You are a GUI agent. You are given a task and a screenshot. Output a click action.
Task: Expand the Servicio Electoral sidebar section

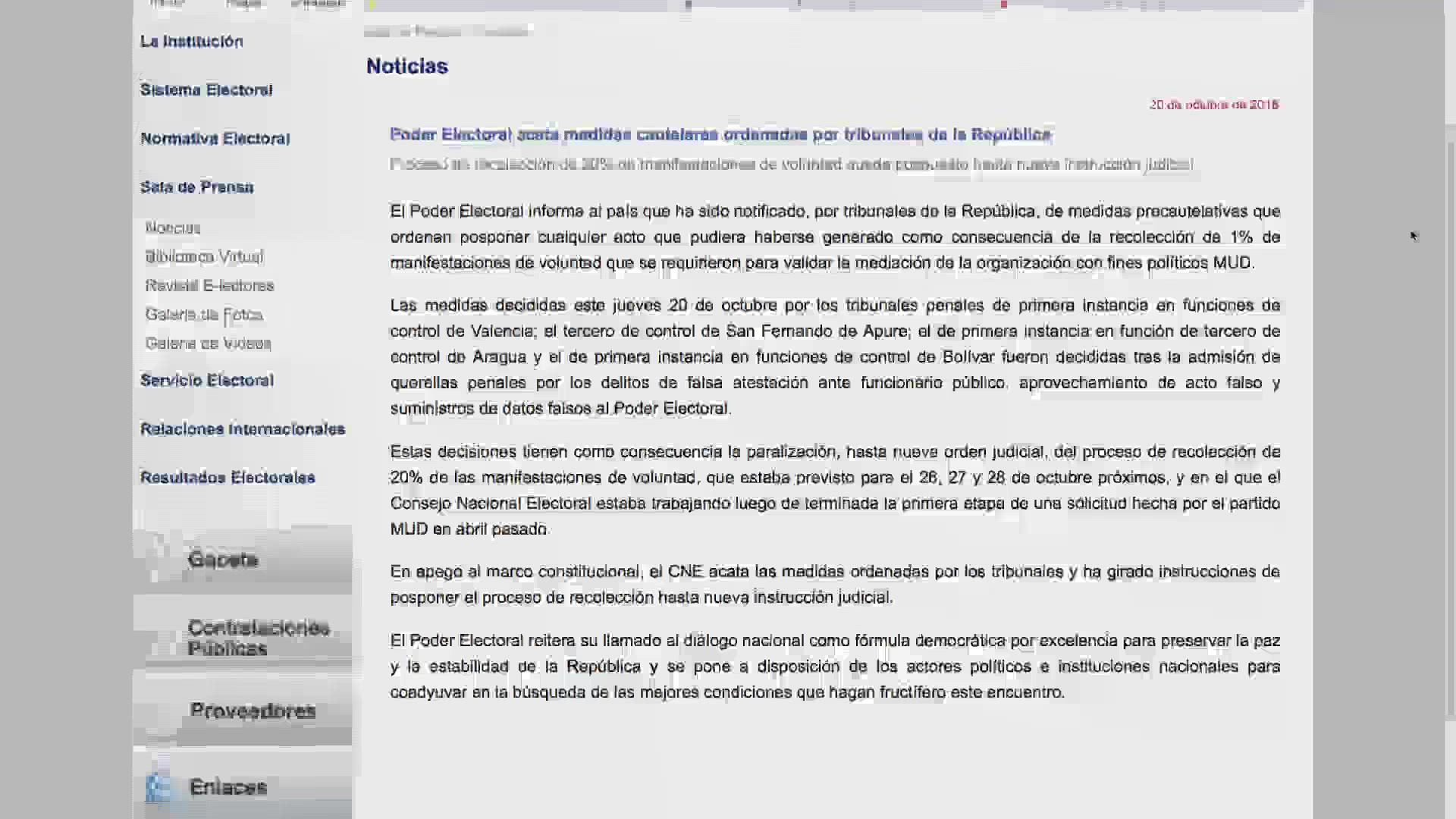click(x=206, y=381)
